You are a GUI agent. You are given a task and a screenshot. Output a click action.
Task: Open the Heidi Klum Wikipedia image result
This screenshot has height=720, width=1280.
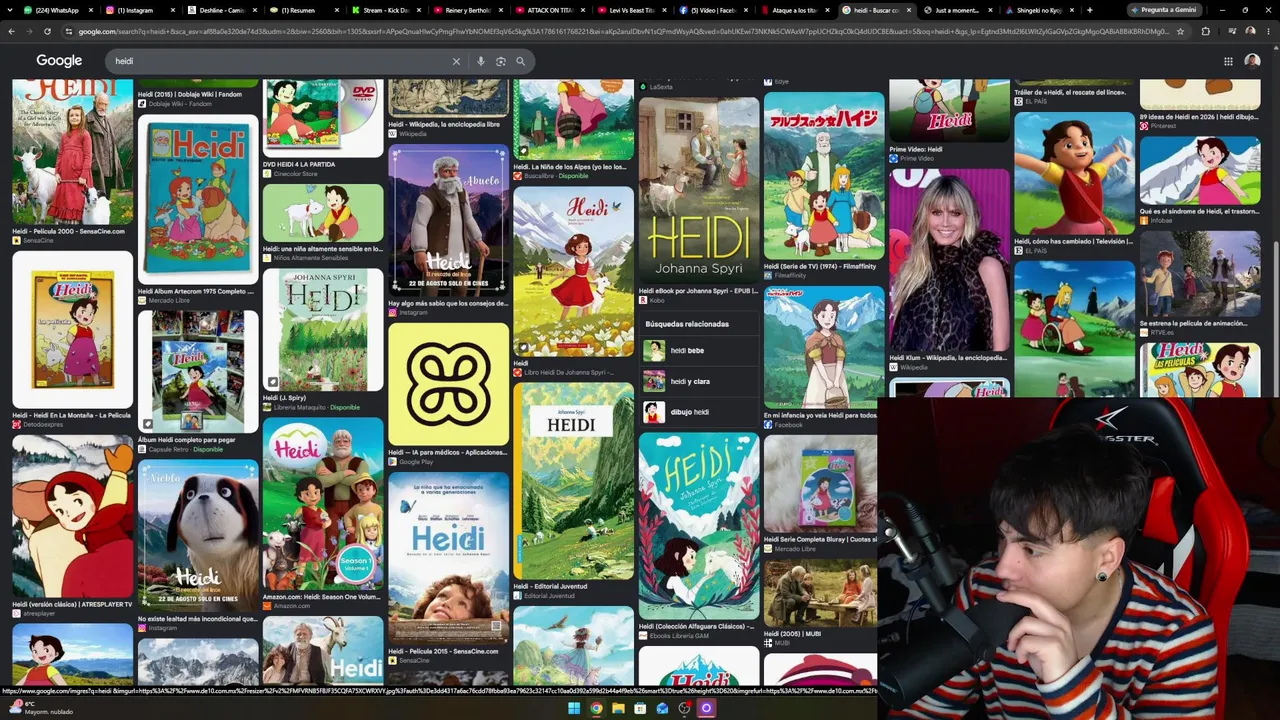(x=949, y=260)
